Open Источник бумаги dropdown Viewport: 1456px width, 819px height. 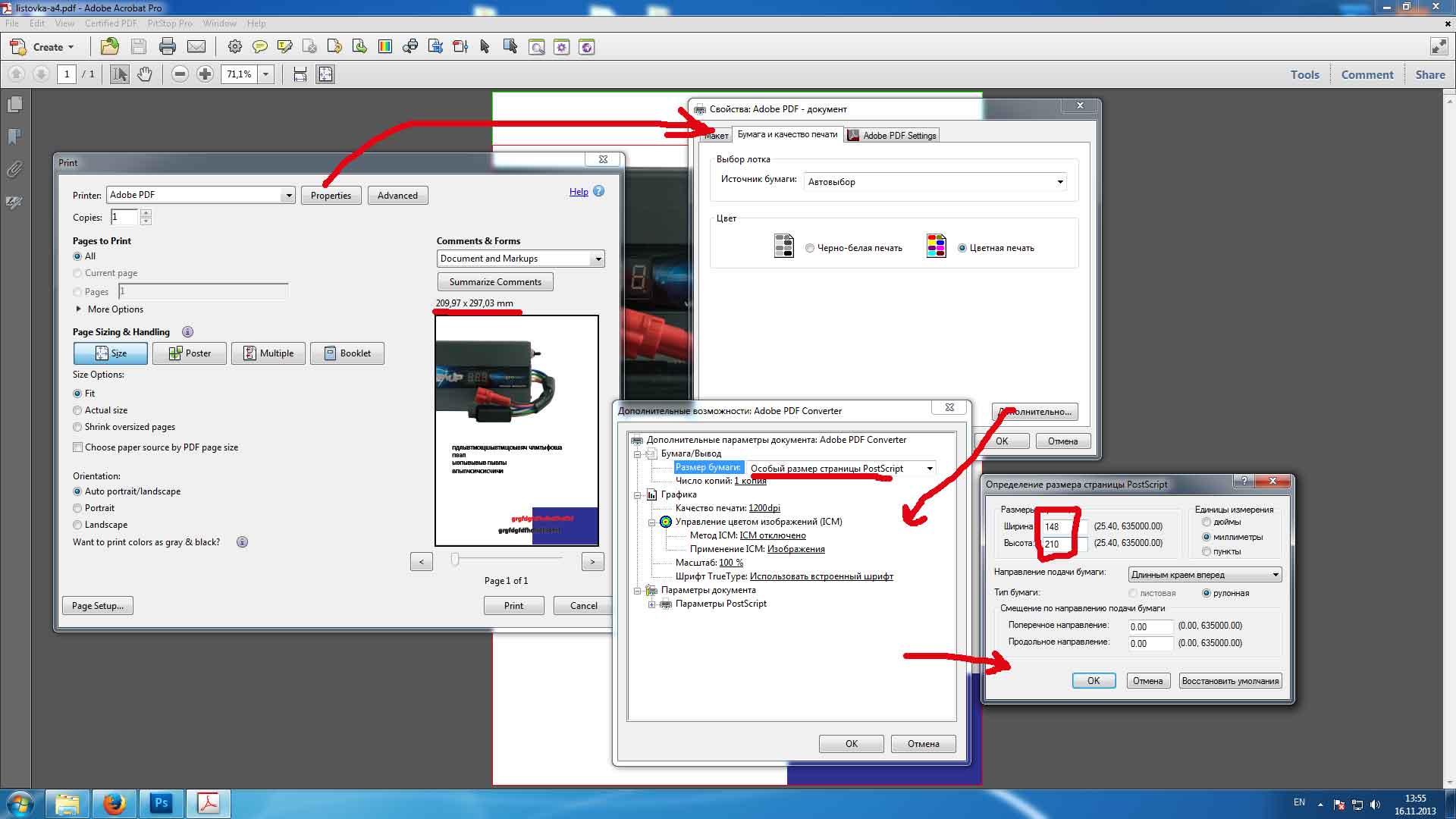(1060, 182)
